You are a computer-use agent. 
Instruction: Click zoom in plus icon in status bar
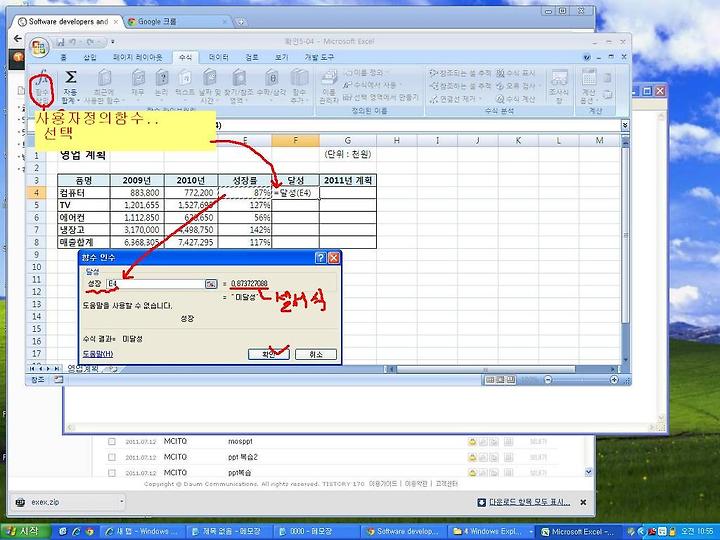pyautogui.click(x=614, y=380)
